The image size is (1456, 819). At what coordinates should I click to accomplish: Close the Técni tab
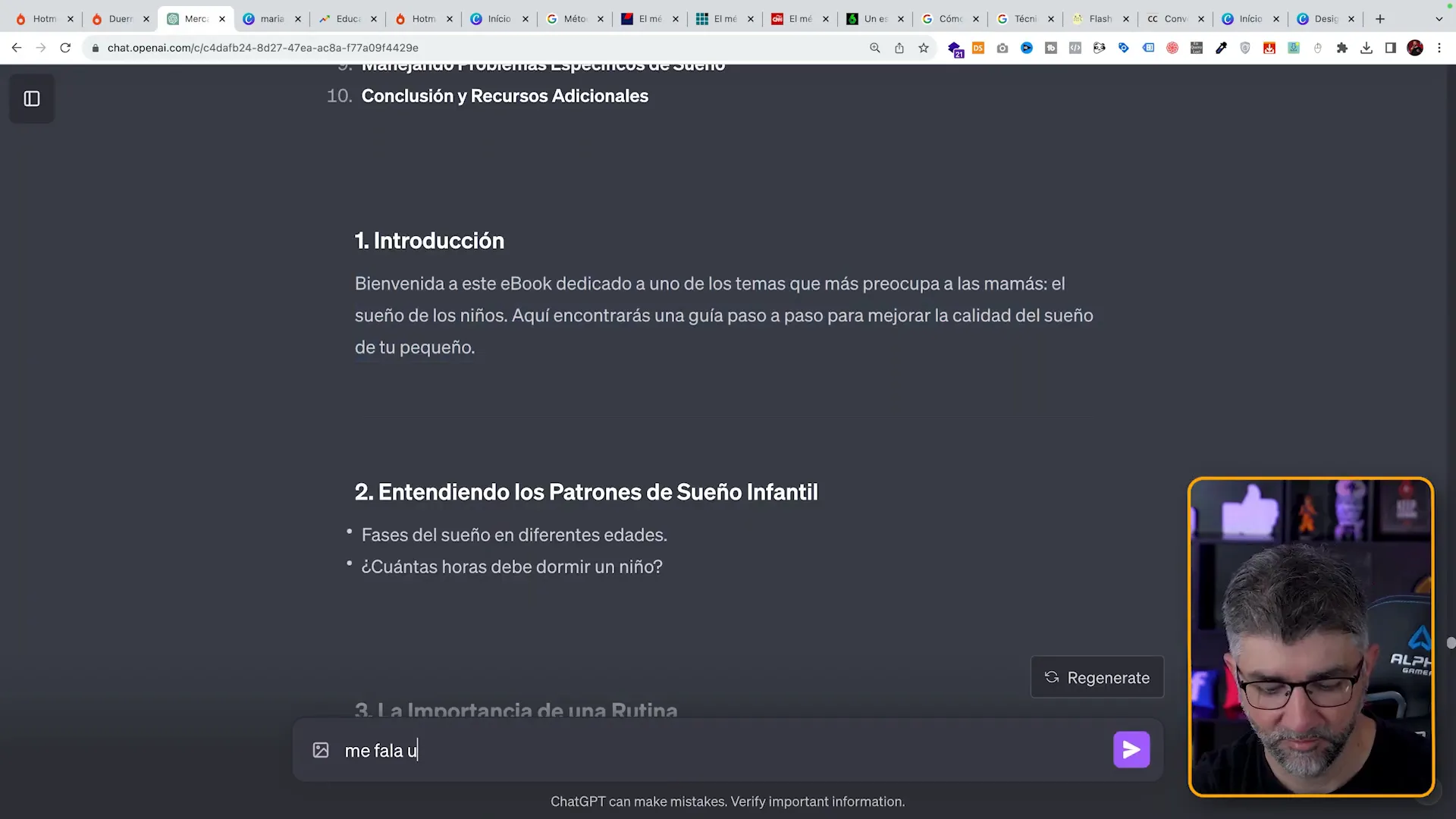(x=1051, y=19)
